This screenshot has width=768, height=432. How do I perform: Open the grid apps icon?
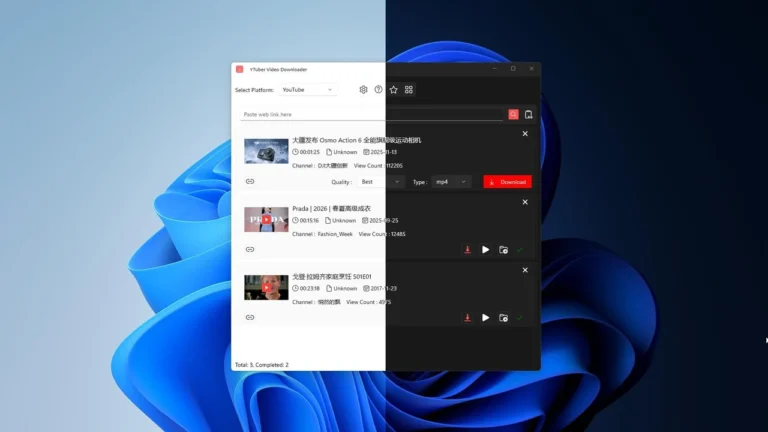point(408,90)
